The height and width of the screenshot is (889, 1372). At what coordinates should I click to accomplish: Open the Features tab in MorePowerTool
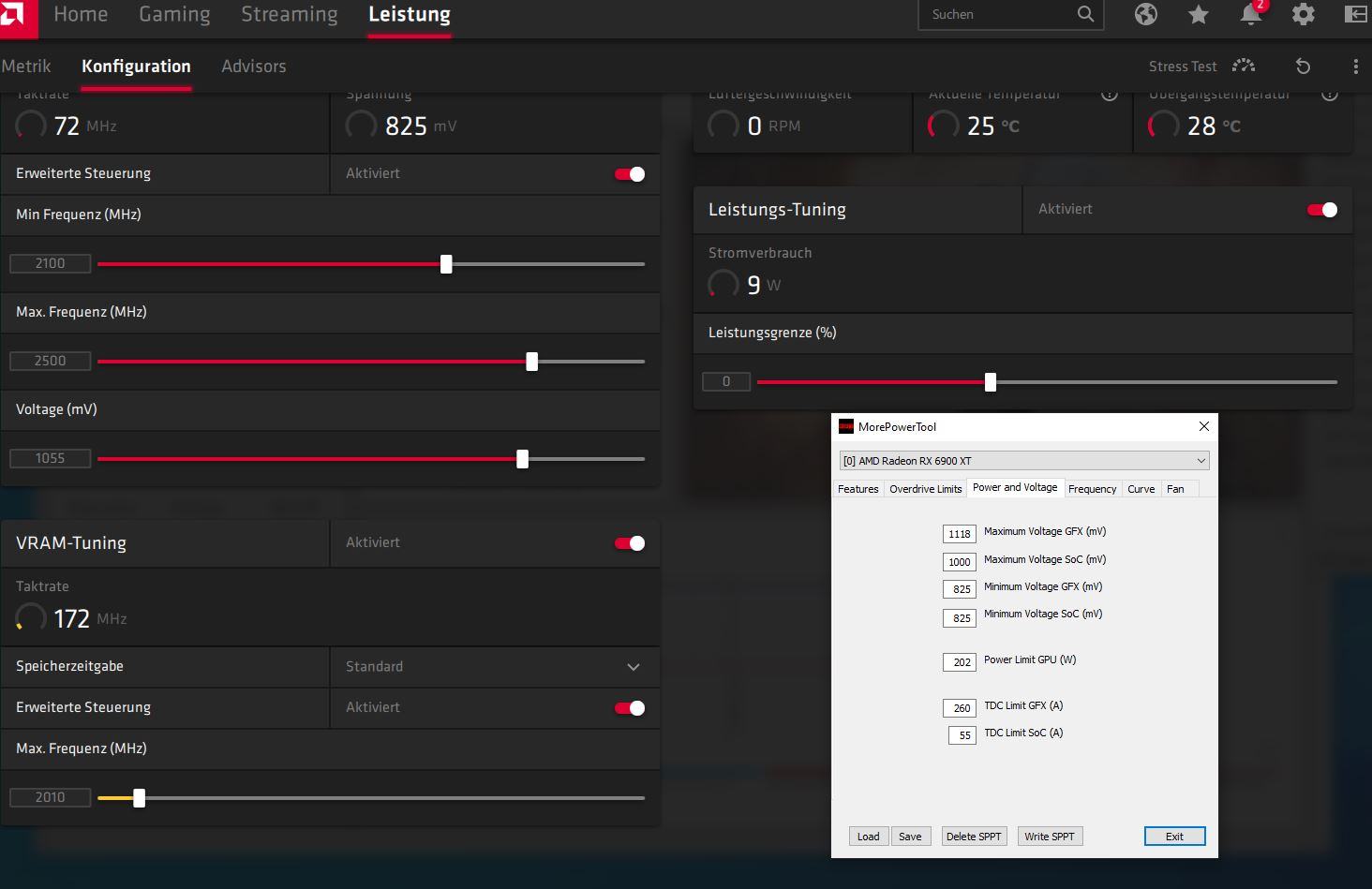pos(858,489)
